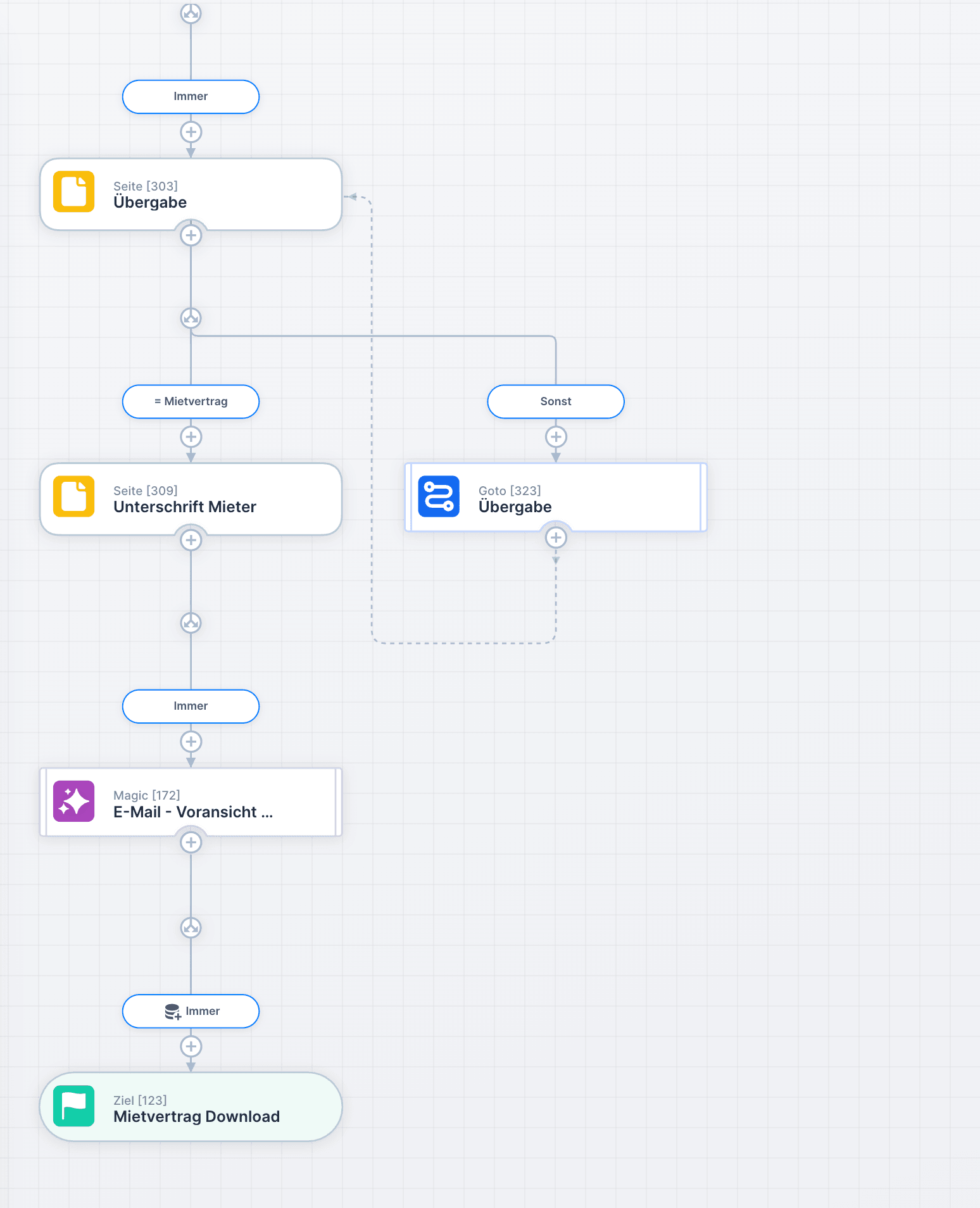Add step below = Mietvertrag condition
This screenshot has width=980, height=1208.
(191, 437)
